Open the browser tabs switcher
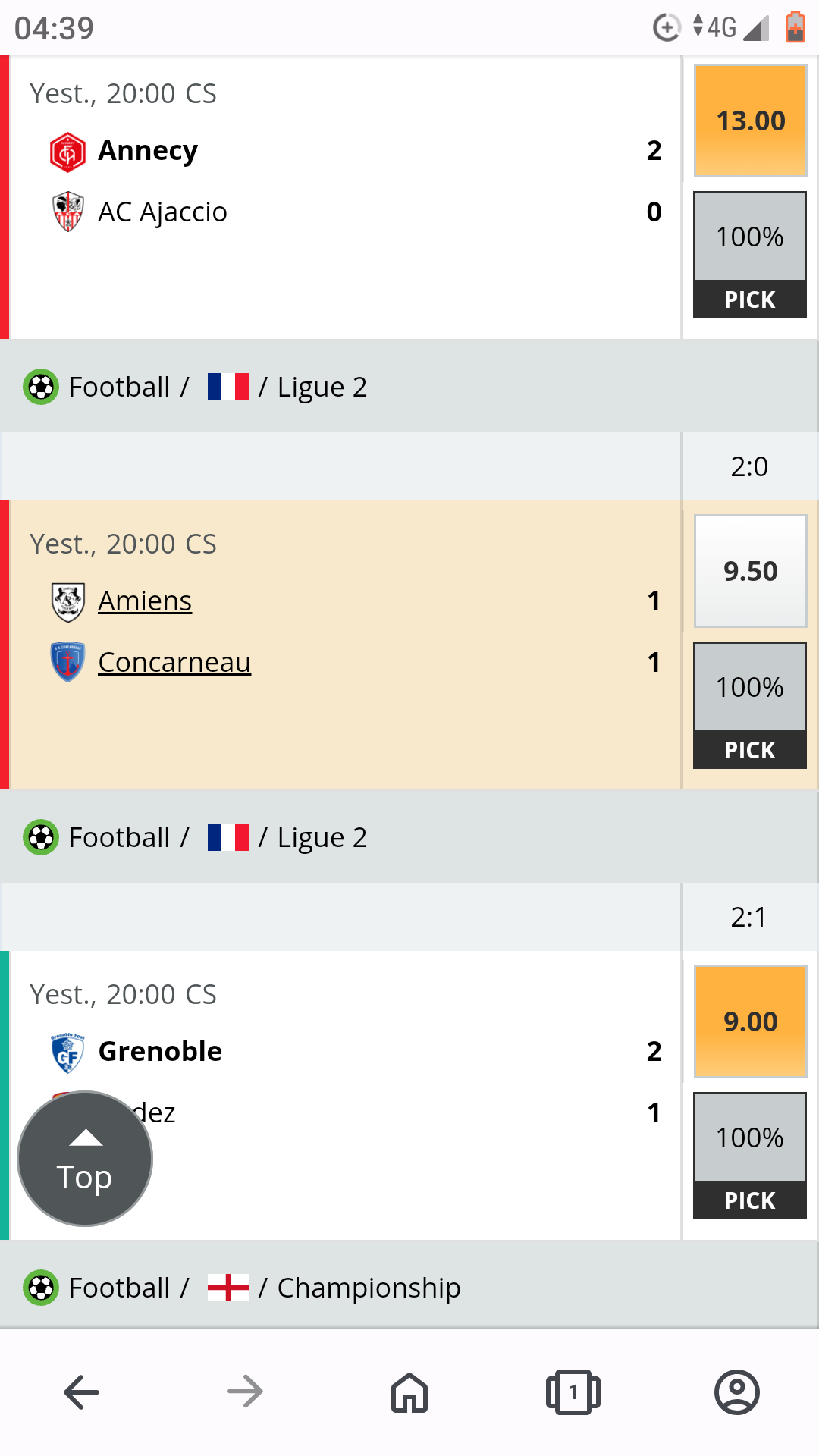 click(x=573, y=1392)
